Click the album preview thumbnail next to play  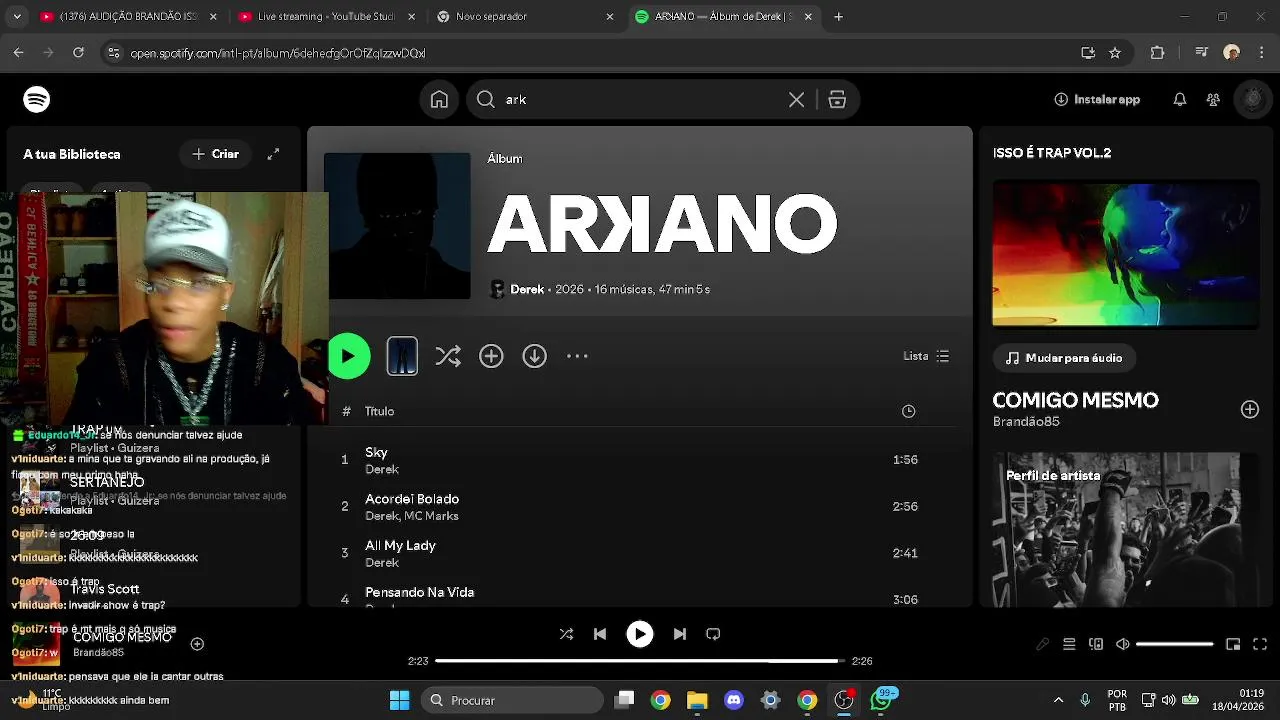pos(402,356)
